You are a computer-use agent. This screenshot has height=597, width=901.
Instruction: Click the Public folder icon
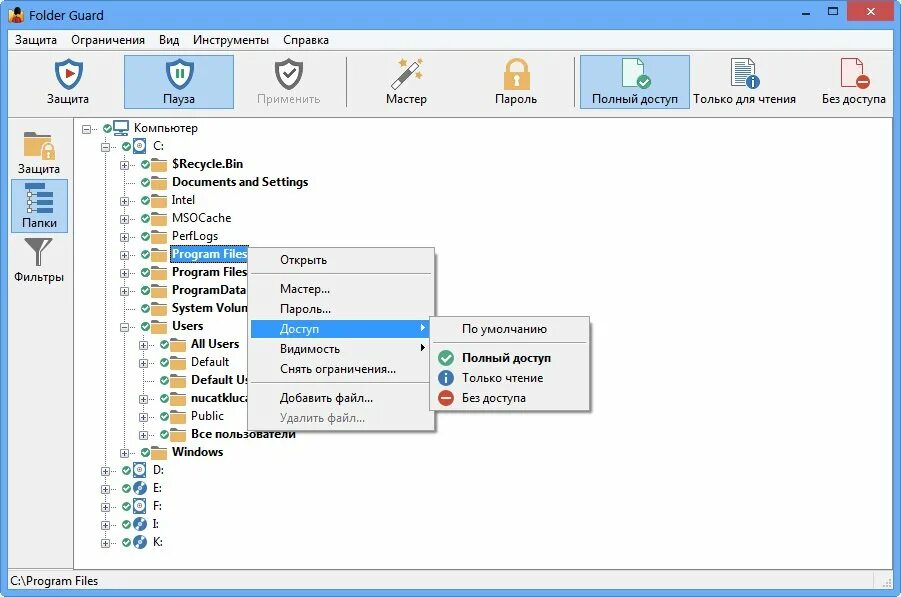[178, 416]
